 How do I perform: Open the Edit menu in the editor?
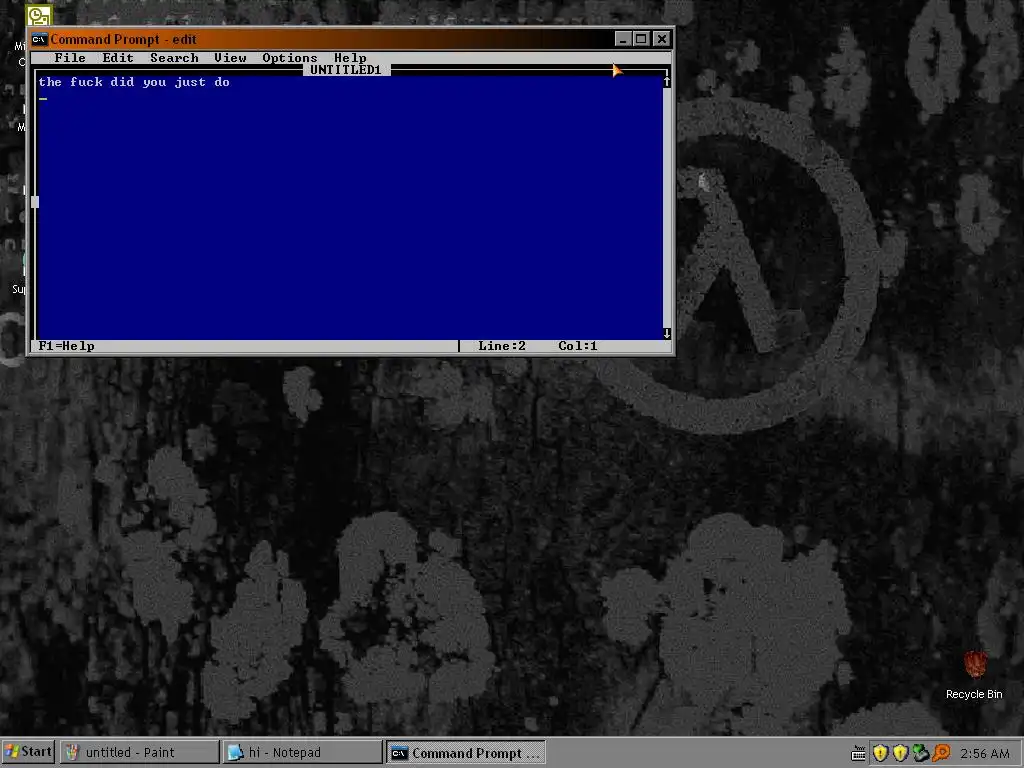point(118,57)
